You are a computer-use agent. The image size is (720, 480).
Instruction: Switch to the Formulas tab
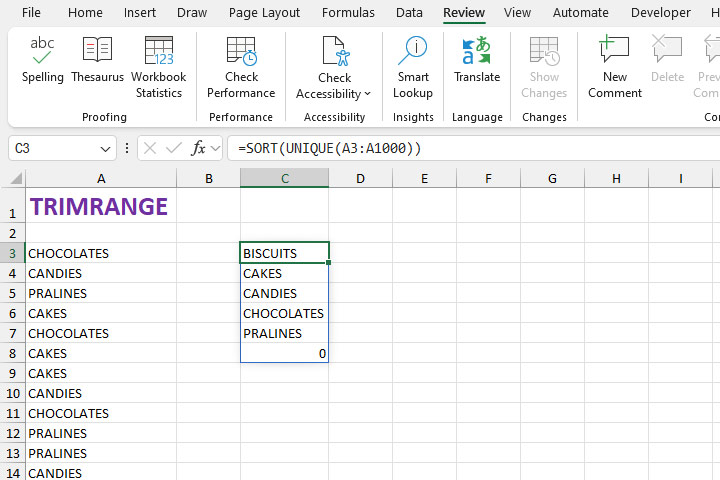348,12
